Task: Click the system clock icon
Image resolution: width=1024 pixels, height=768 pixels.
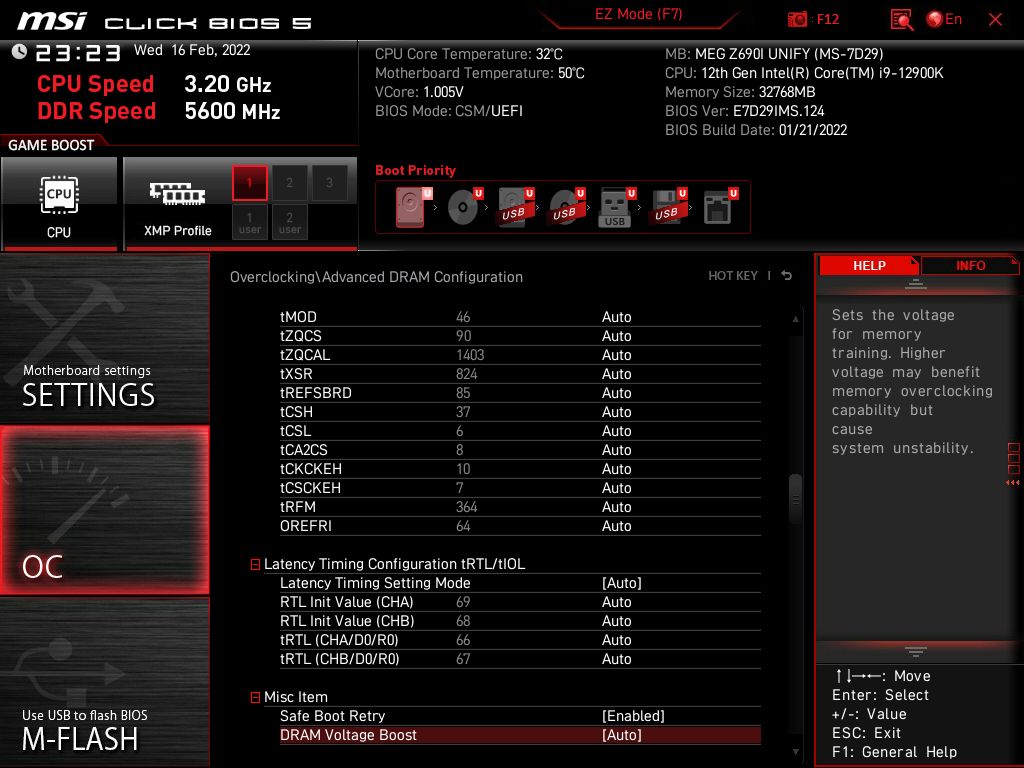Action: [19, 51]
